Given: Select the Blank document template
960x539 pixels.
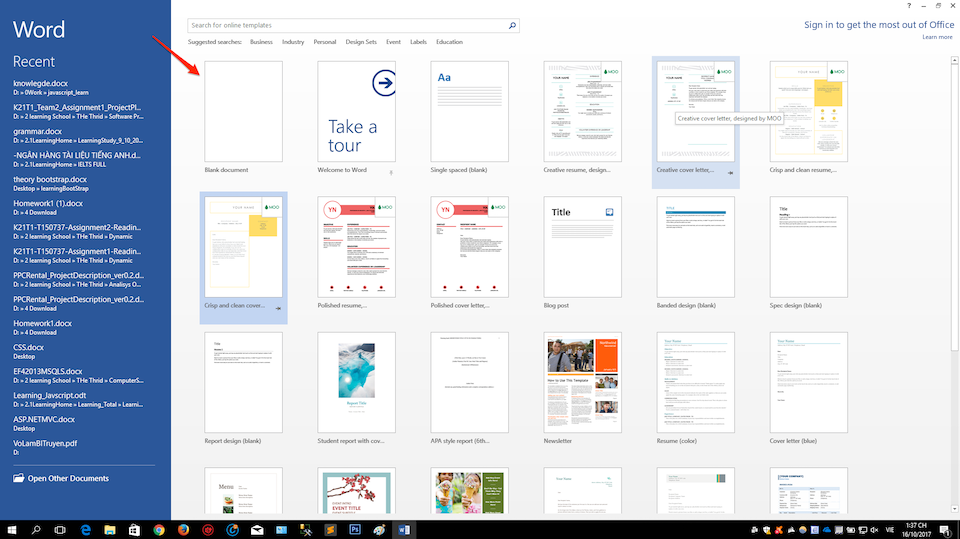Looking at the screenshot, I should click(x=244, y=111).
